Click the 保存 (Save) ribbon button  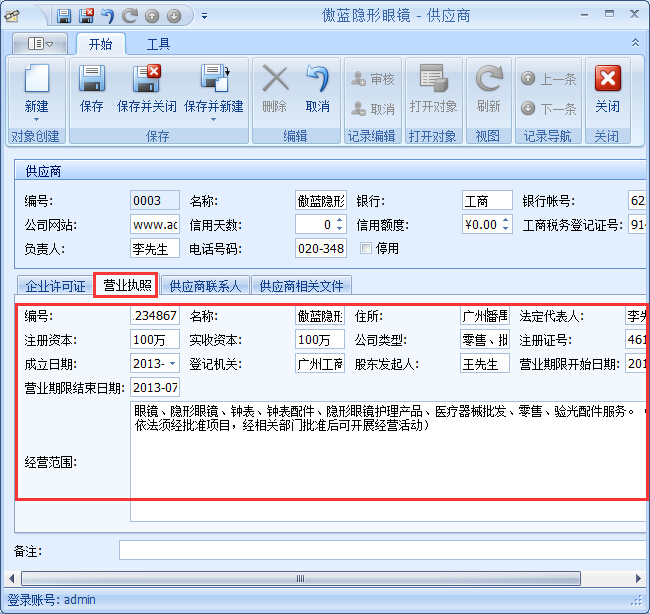point(92,80)
